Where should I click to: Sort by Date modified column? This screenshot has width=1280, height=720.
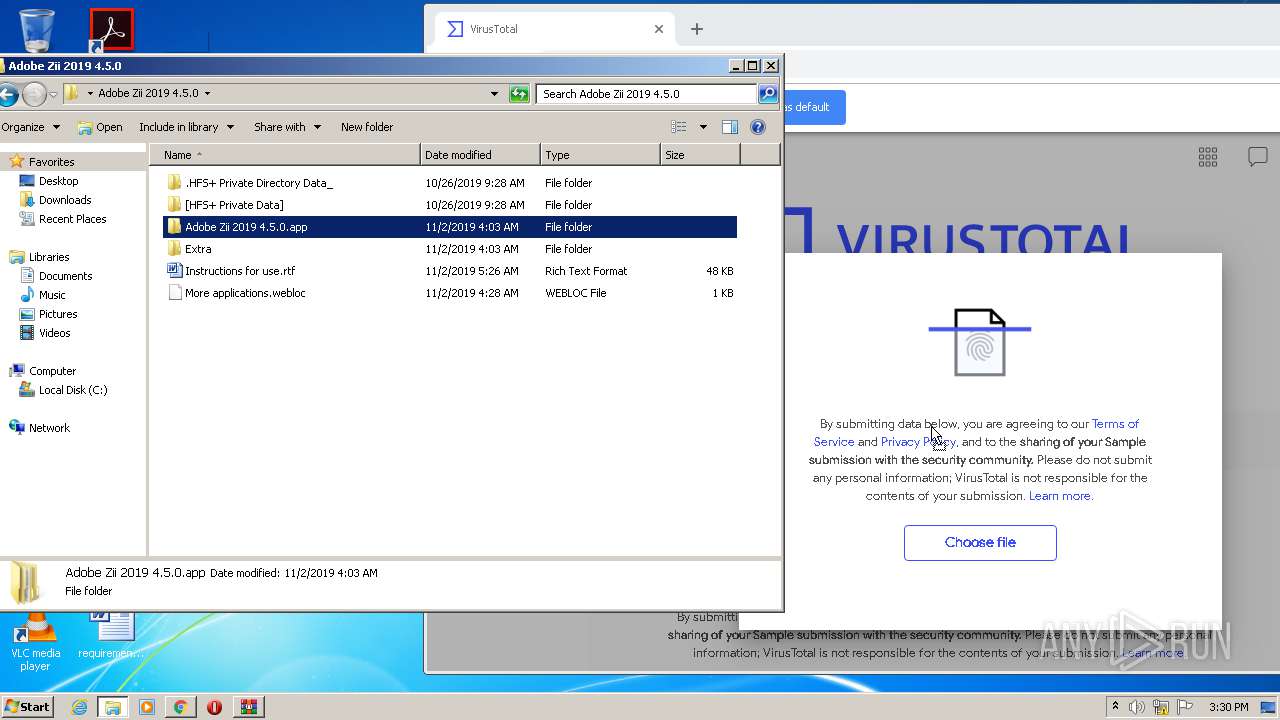tap(481, 155)
